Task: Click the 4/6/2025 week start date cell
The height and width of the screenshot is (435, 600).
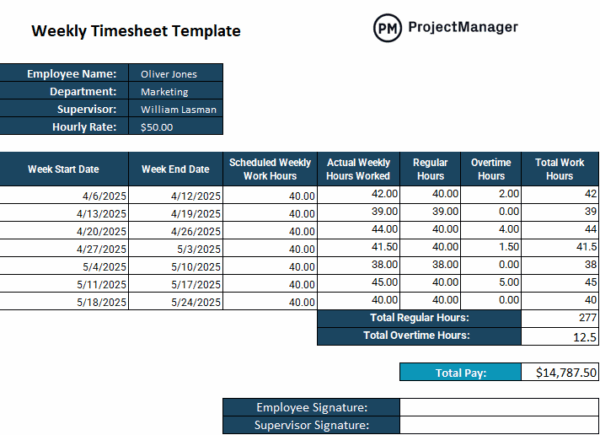Action: point(64,195)
